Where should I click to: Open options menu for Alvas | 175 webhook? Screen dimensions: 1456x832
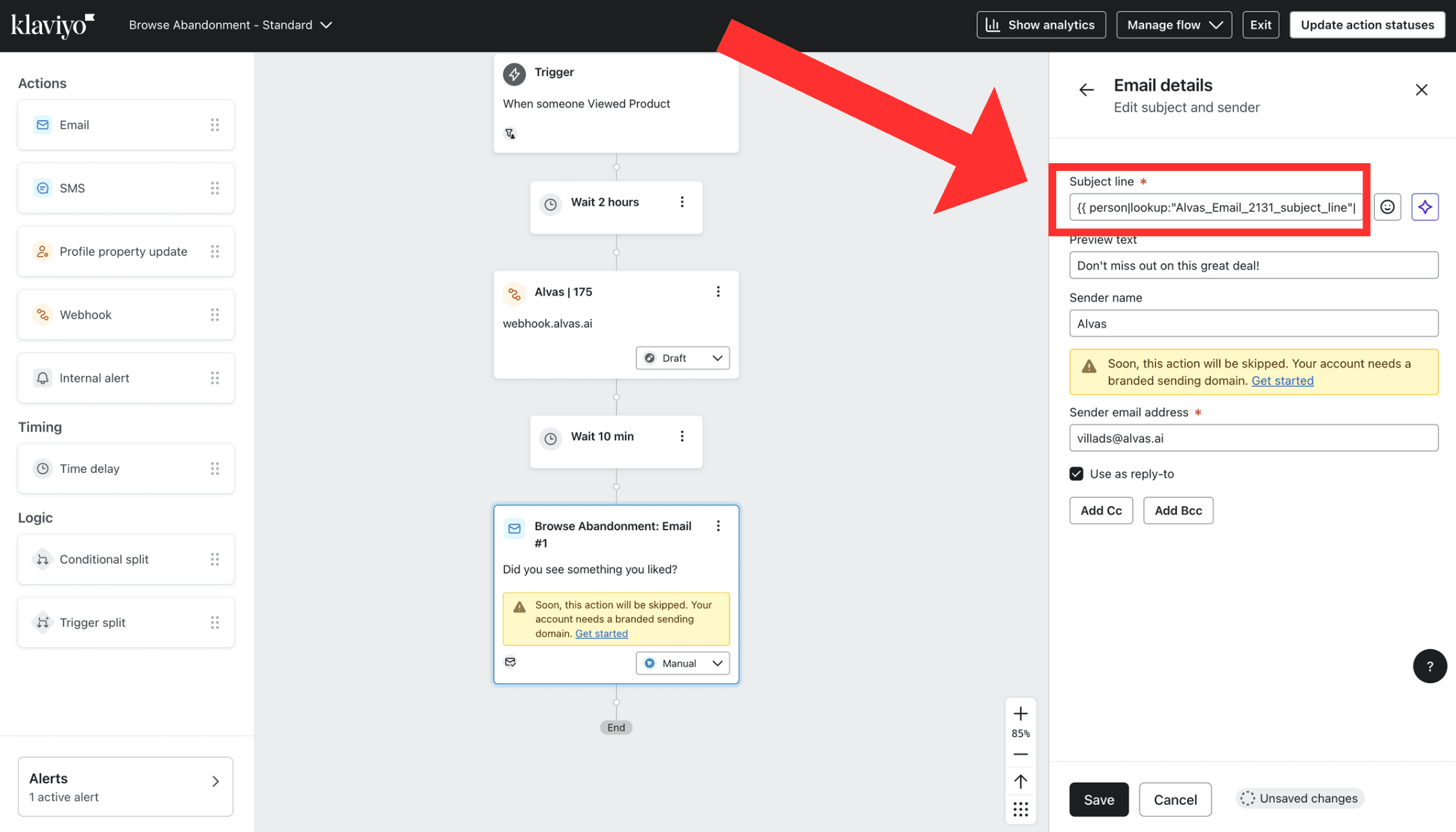pyautogui.click(x=718, y=292)
